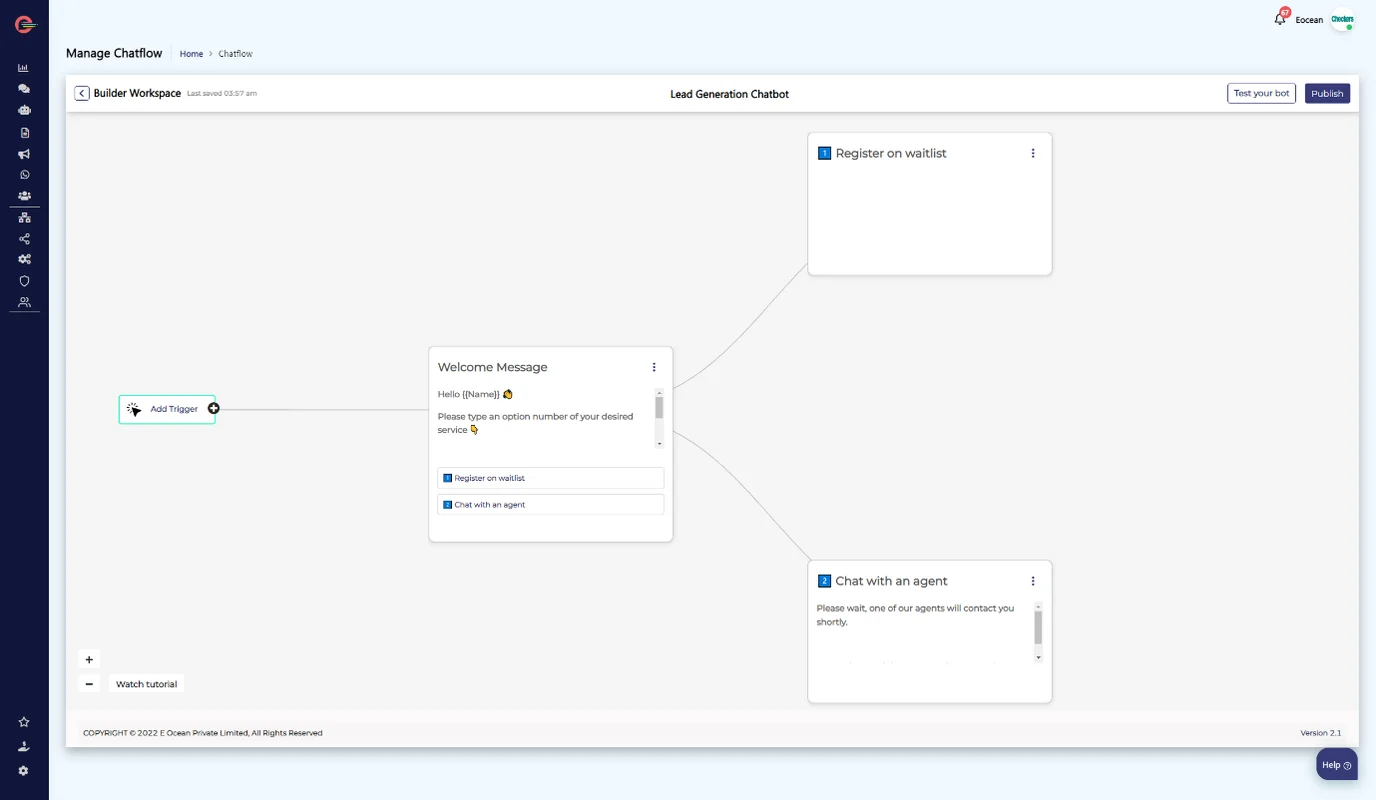Open the share integrations sidebar icon
The height and width of the screenshot is (800, 1376).
click(24, 239)
